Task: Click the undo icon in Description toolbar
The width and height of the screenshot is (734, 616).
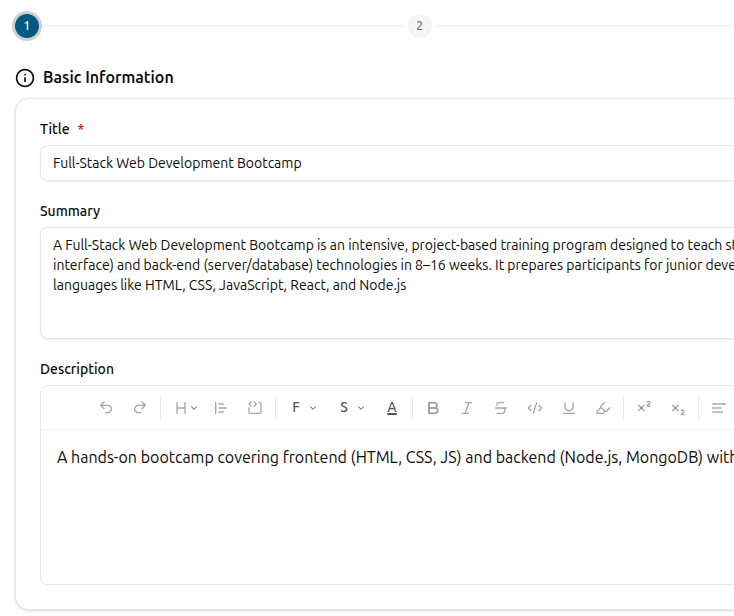Action: [x=106, y=408]
